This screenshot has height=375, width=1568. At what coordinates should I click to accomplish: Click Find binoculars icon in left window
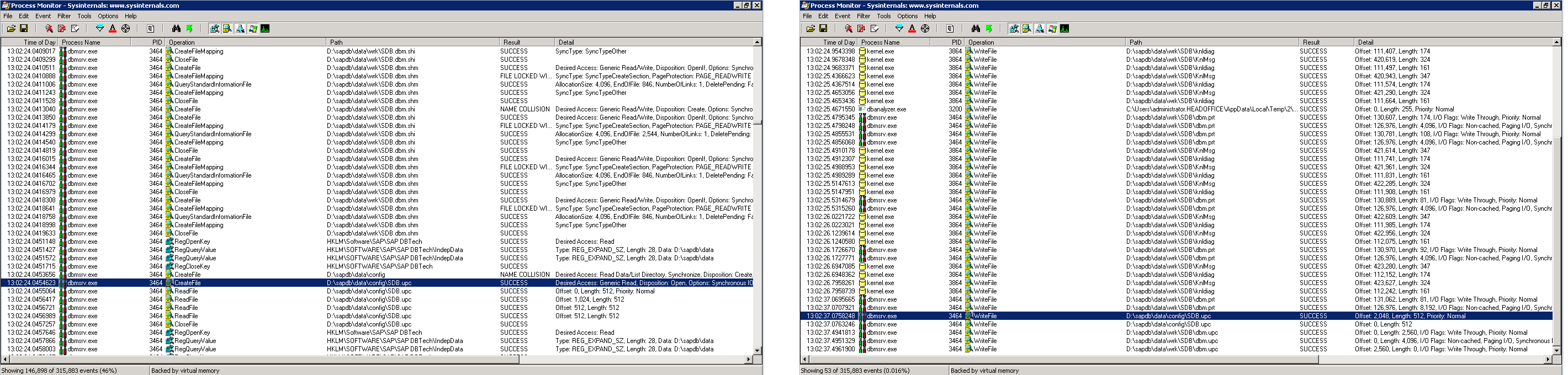[177, 29]
